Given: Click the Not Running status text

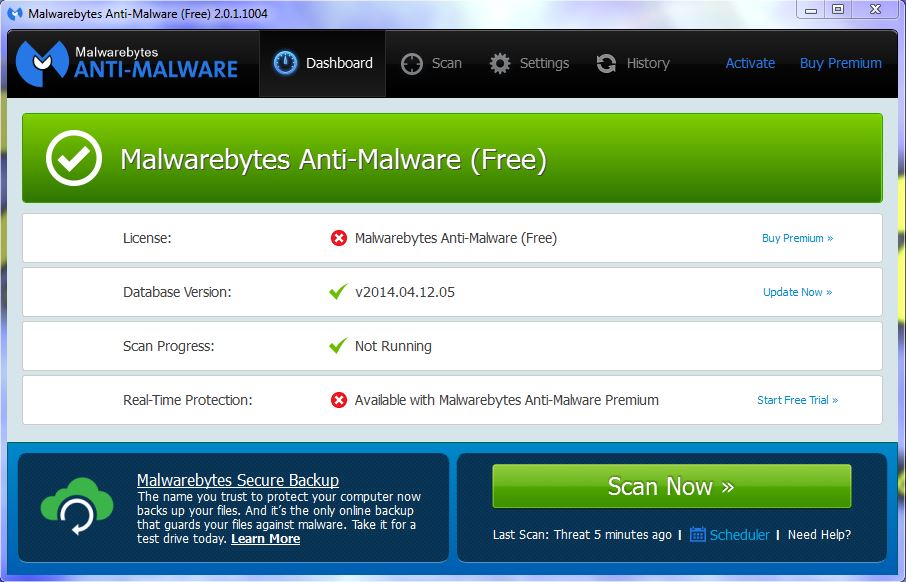Looking at the screenshot, I should click(x=393, y=346).
